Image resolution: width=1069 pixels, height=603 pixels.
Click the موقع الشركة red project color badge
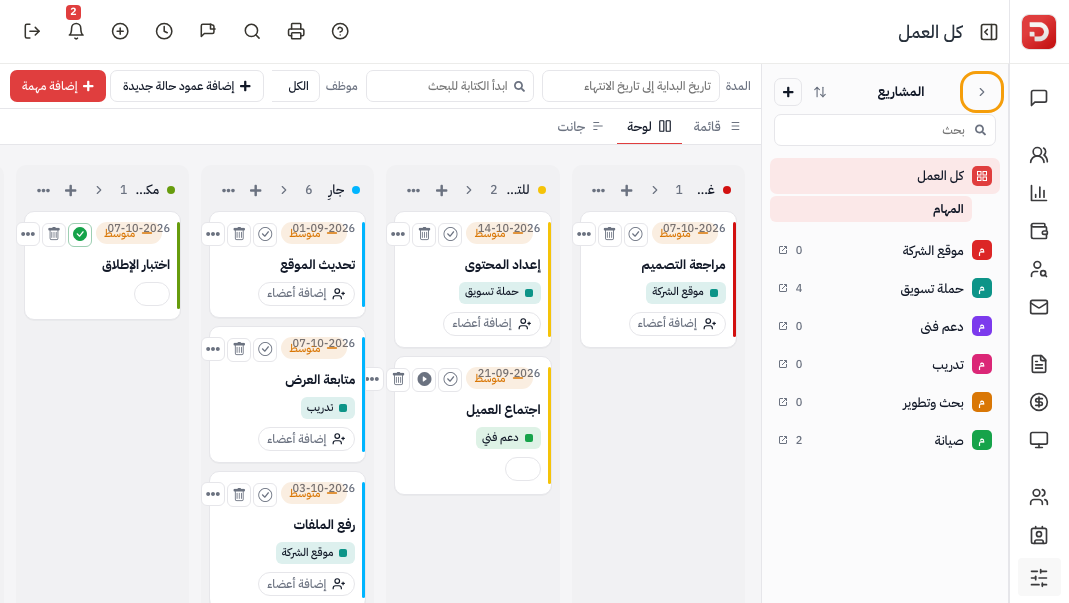pyautogui.click(x=982, y=250)
